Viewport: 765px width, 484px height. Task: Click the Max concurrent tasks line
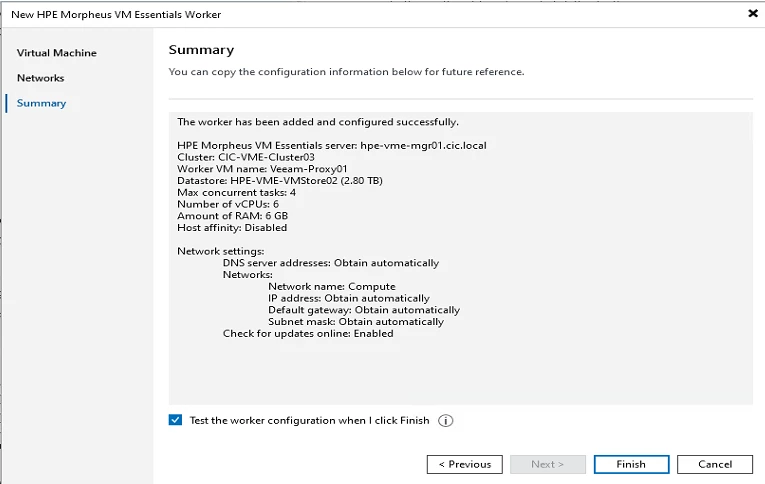point(236,192)
